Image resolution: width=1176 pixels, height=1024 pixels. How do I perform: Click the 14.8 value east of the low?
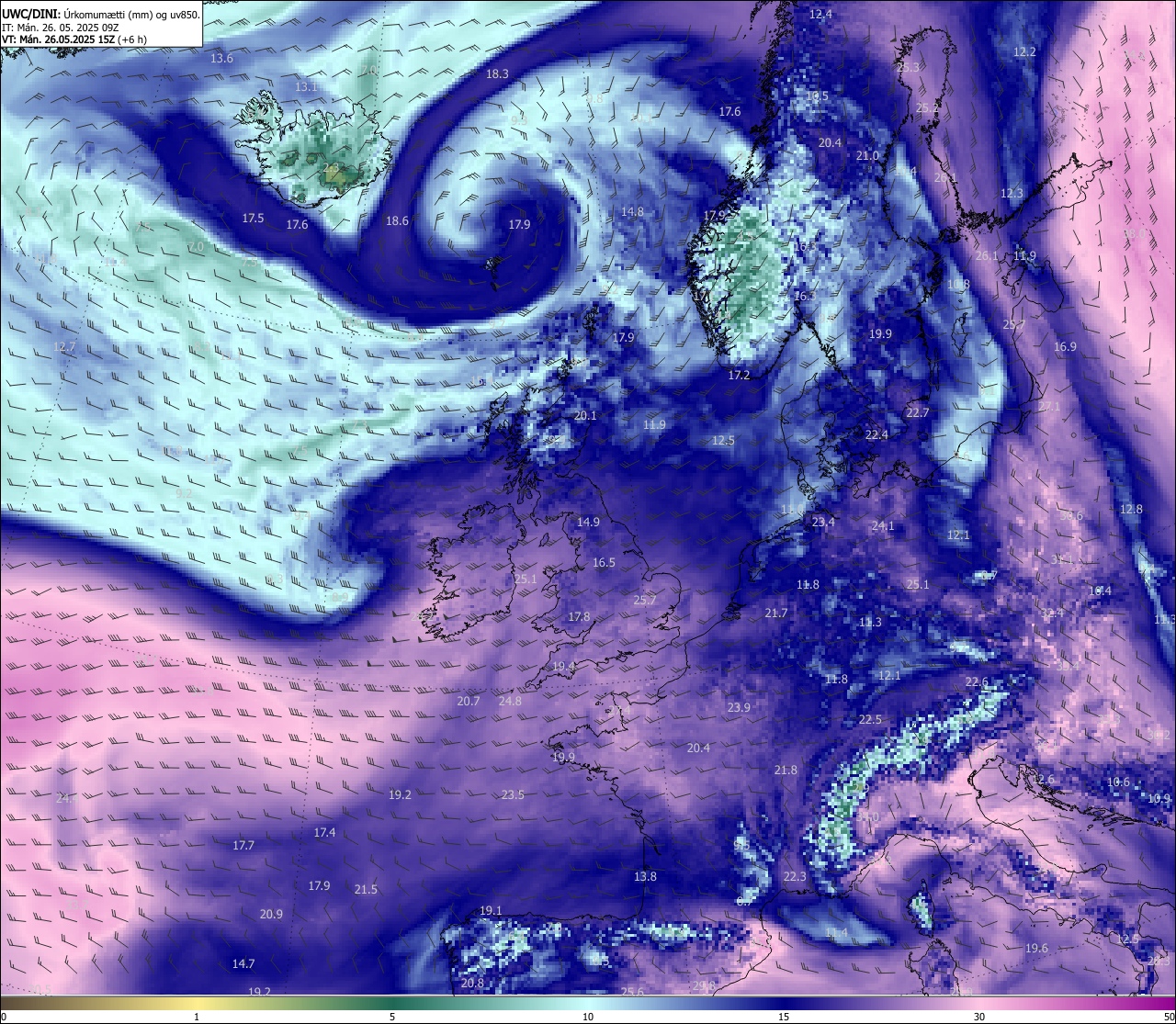click(x=632, y=212)
